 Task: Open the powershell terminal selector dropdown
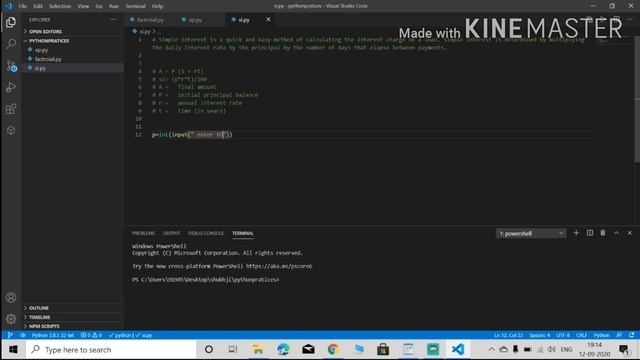click(531, 233)
